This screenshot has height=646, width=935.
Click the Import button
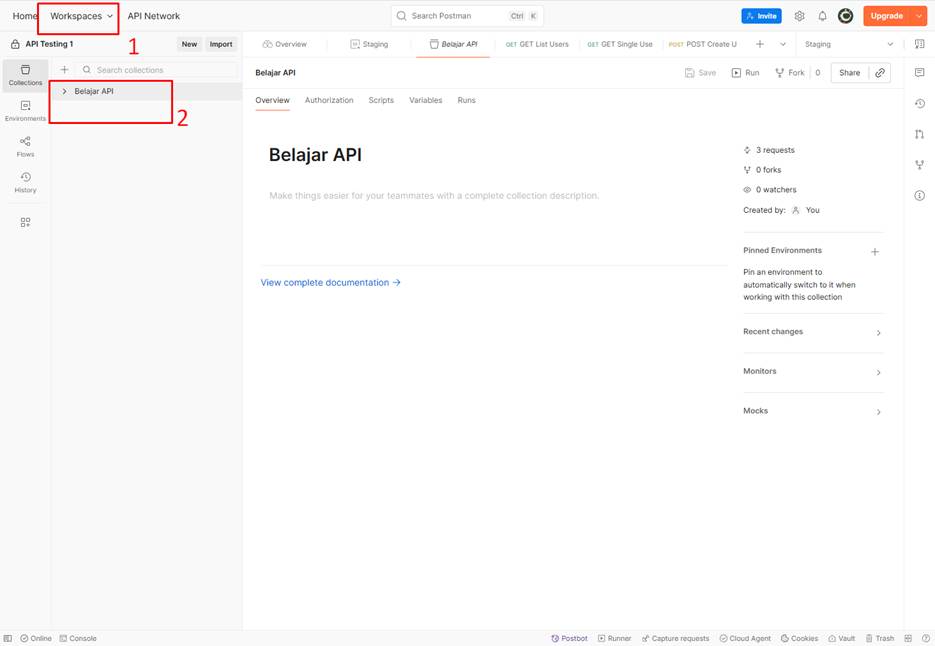pyautogui.click(x=221, y=44)
